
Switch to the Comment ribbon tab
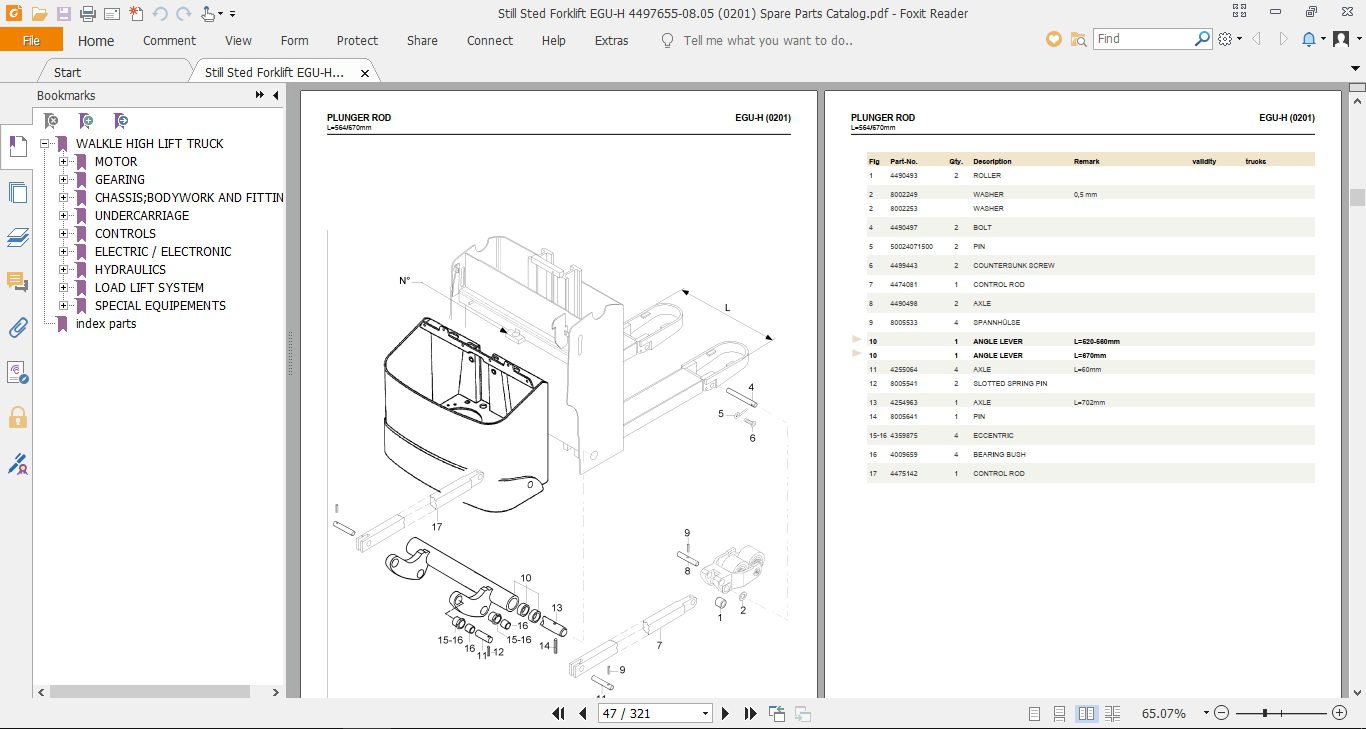pyautogui.click(x=169, y=41)
